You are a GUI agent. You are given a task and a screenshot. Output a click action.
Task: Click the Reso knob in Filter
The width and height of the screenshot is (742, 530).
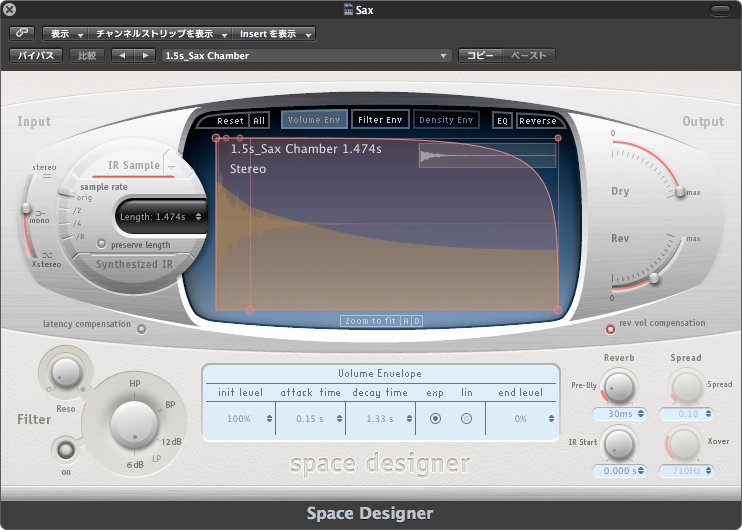pos(67,374)
